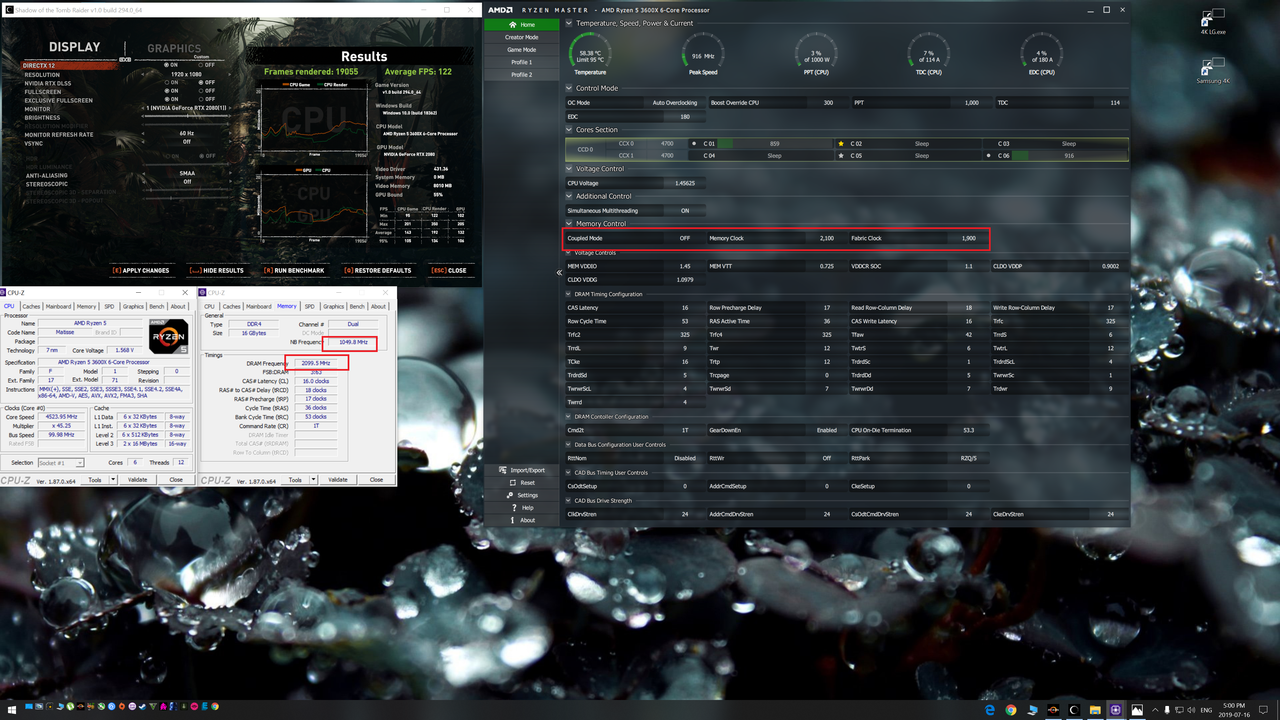Toggle GearDownEn Enabled value
This screenshot has height=720, width=1280.
(827, 430)
